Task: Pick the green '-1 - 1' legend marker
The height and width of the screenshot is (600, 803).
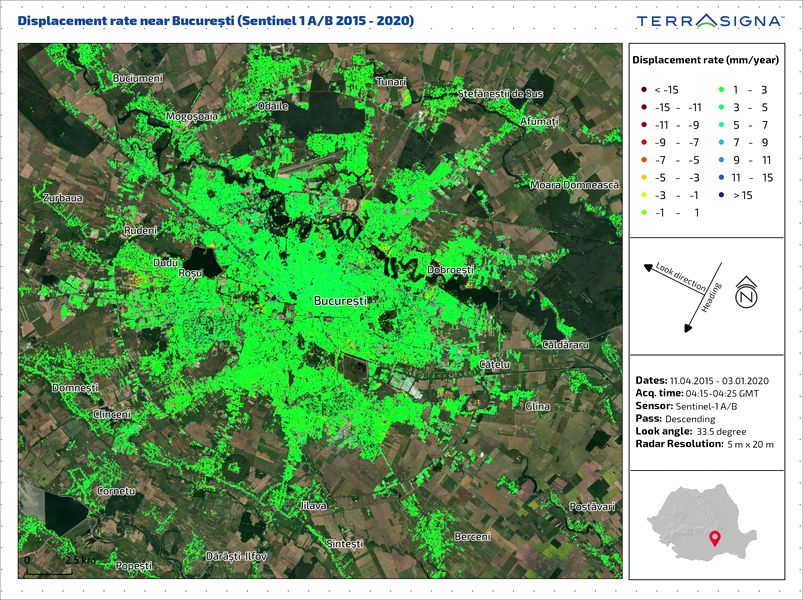Action: (x=644, y=212)
